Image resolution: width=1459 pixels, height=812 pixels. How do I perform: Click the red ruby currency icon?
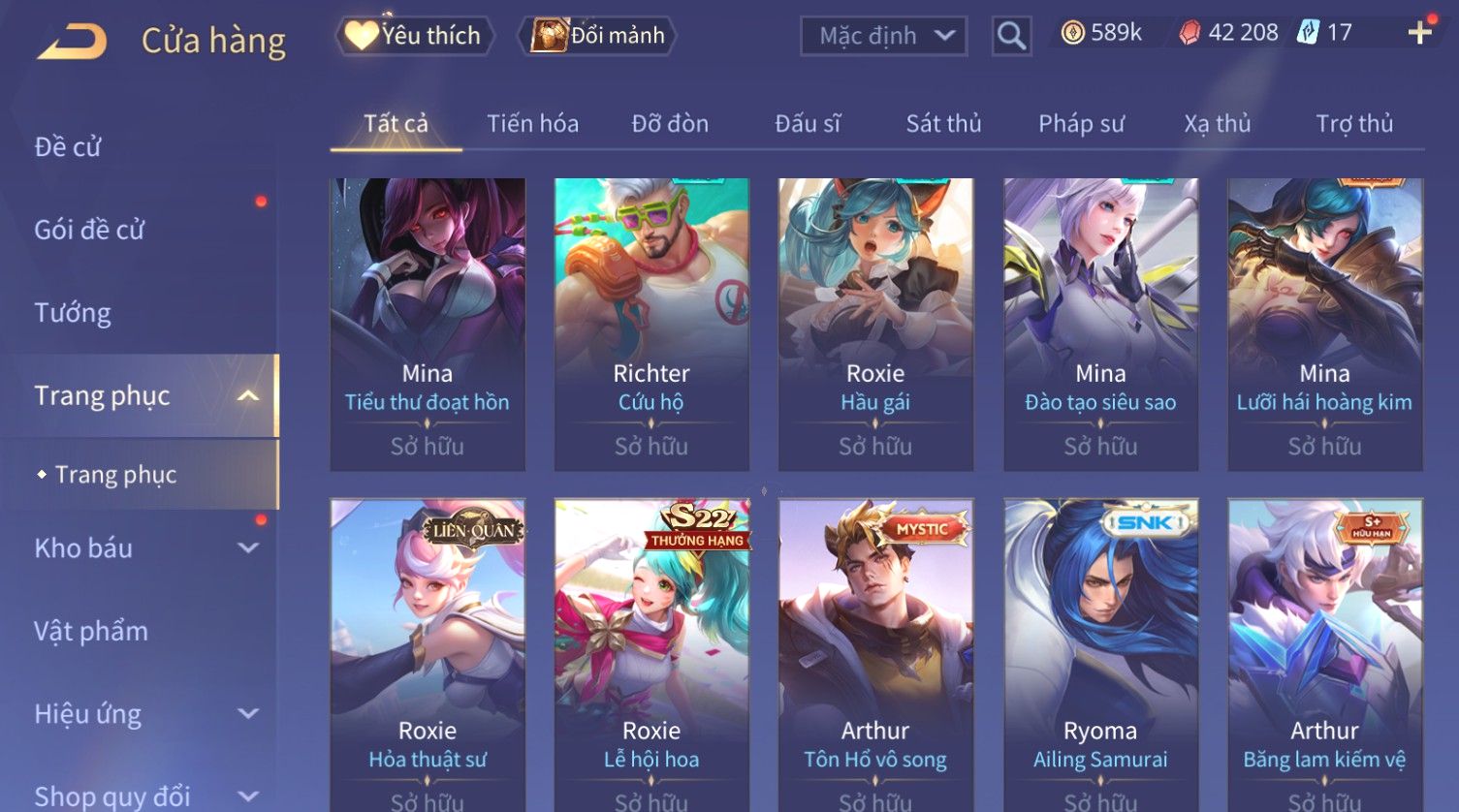pos(1189,33)
